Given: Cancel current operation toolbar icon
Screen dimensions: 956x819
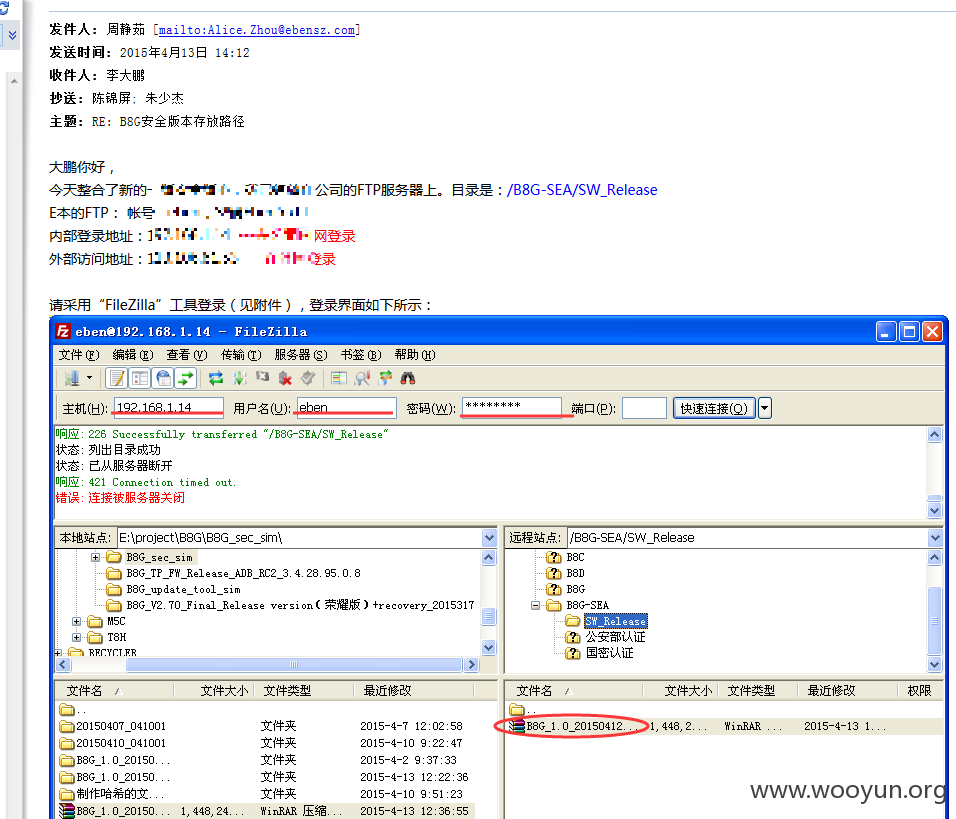Looking at the screenshot, I should pyautogui.click(x=262, y=378).
